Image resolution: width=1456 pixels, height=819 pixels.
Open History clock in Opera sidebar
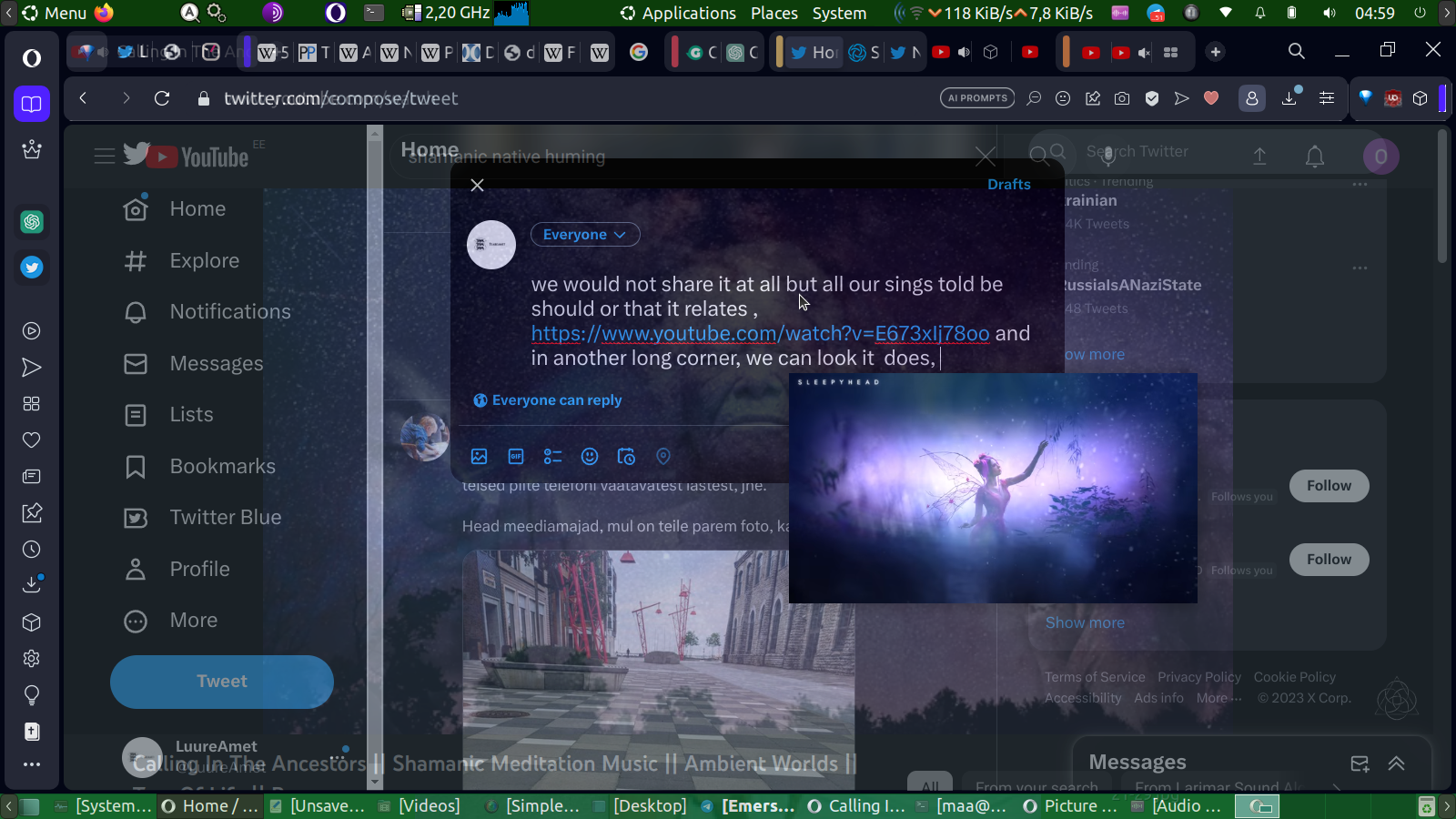coord(32,550)
